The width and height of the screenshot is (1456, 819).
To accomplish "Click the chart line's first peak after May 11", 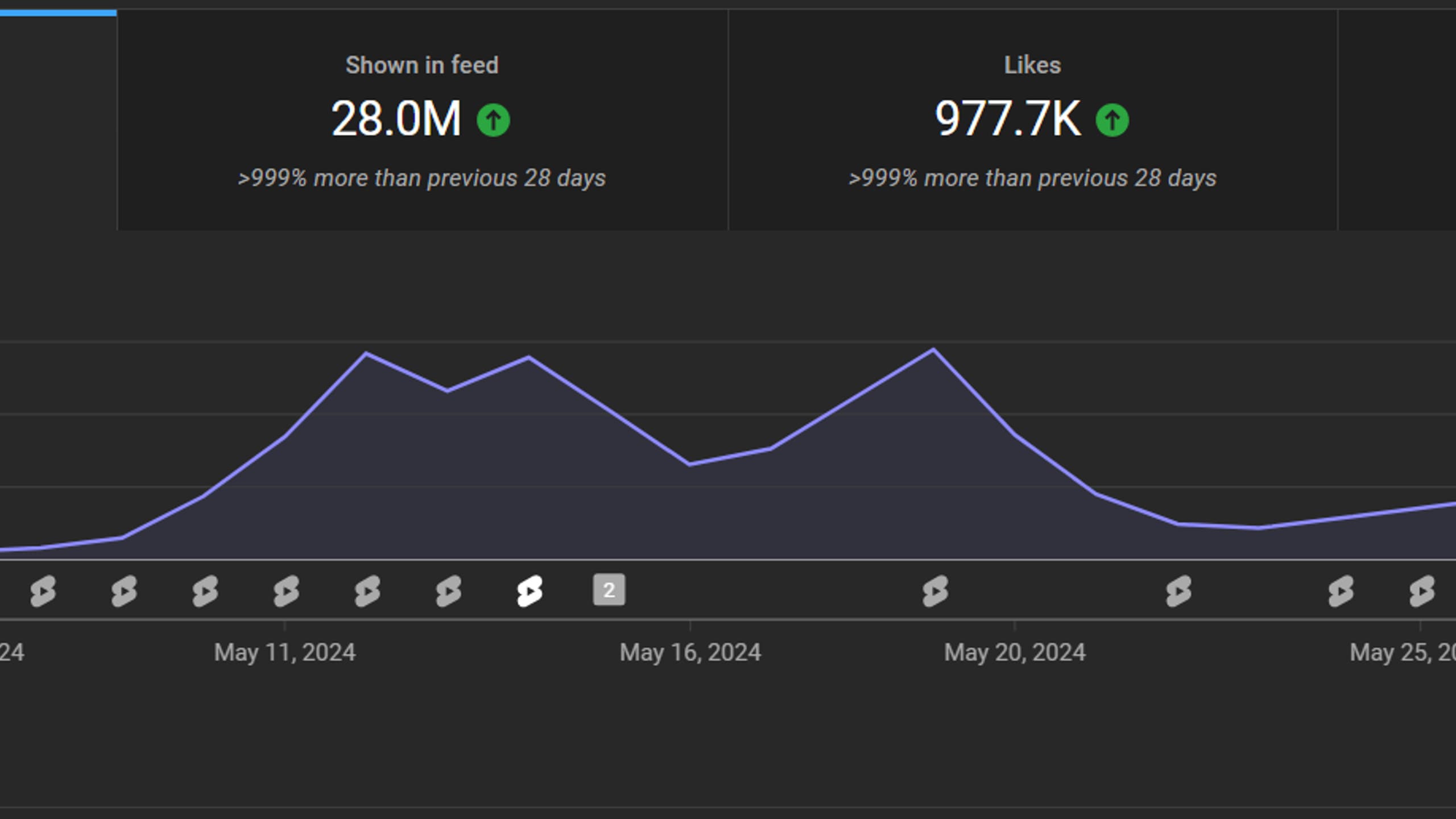I will 367,353.
